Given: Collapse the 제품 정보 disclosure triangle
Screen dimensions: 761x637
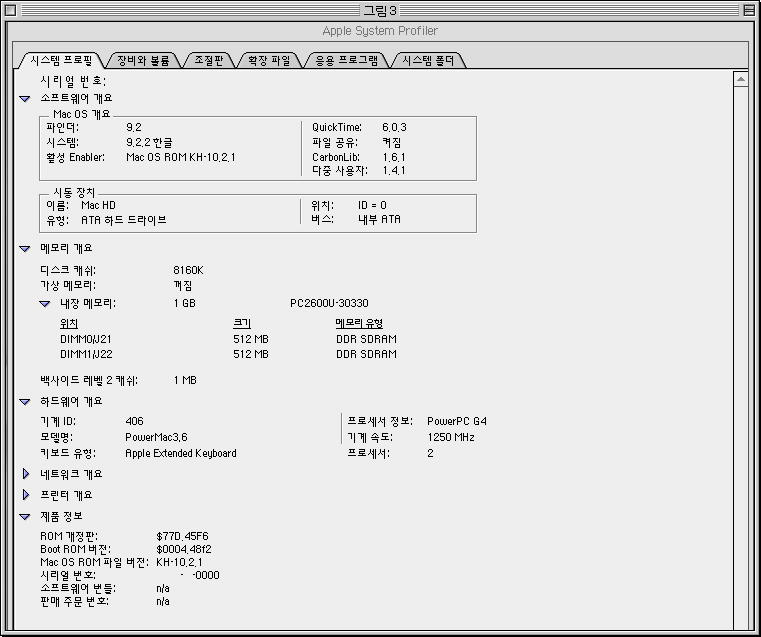Looking at the screenshot, I should tap(25, 516).
